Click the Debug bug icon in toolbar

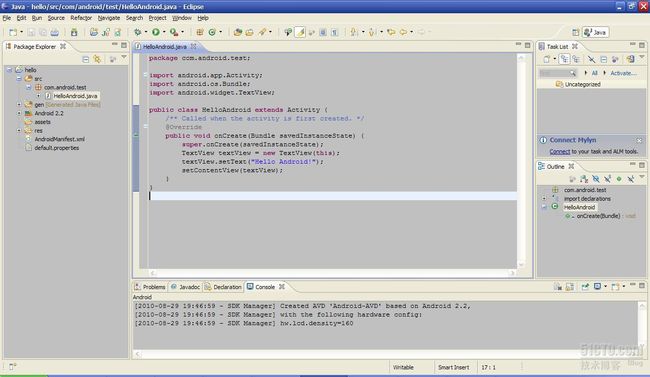[x=137, y=32]
